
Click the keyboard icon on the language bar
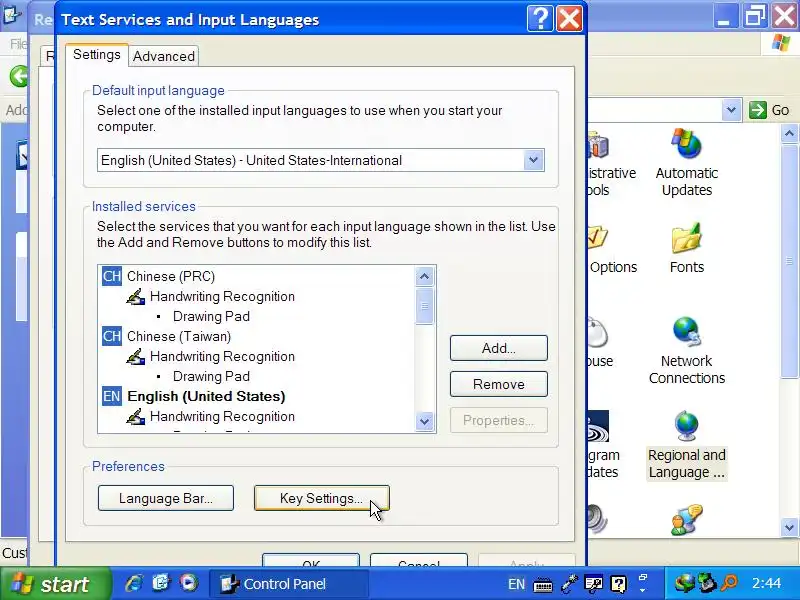543,585
